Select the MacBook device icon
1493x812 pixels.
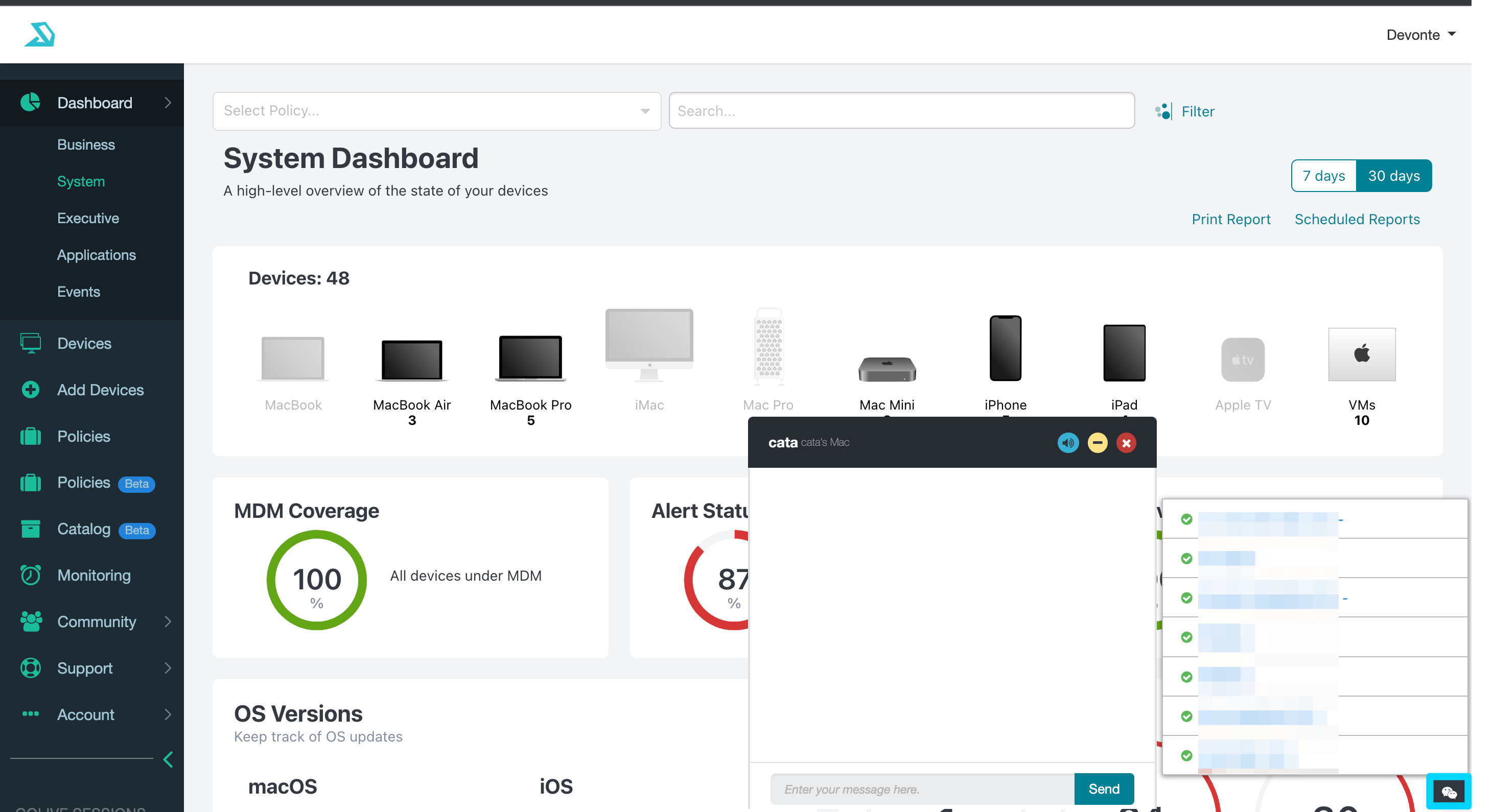click(x=293, y=358)
